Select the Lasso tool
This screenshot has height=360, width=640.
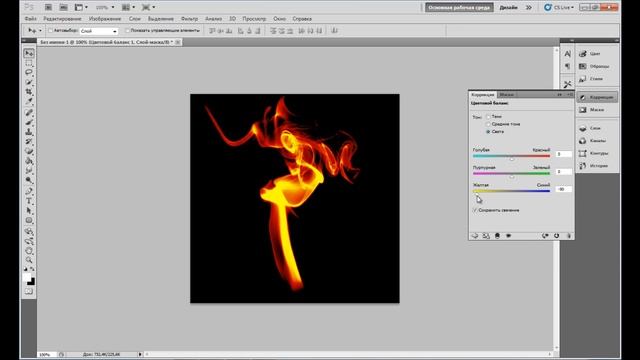point(29,73)
